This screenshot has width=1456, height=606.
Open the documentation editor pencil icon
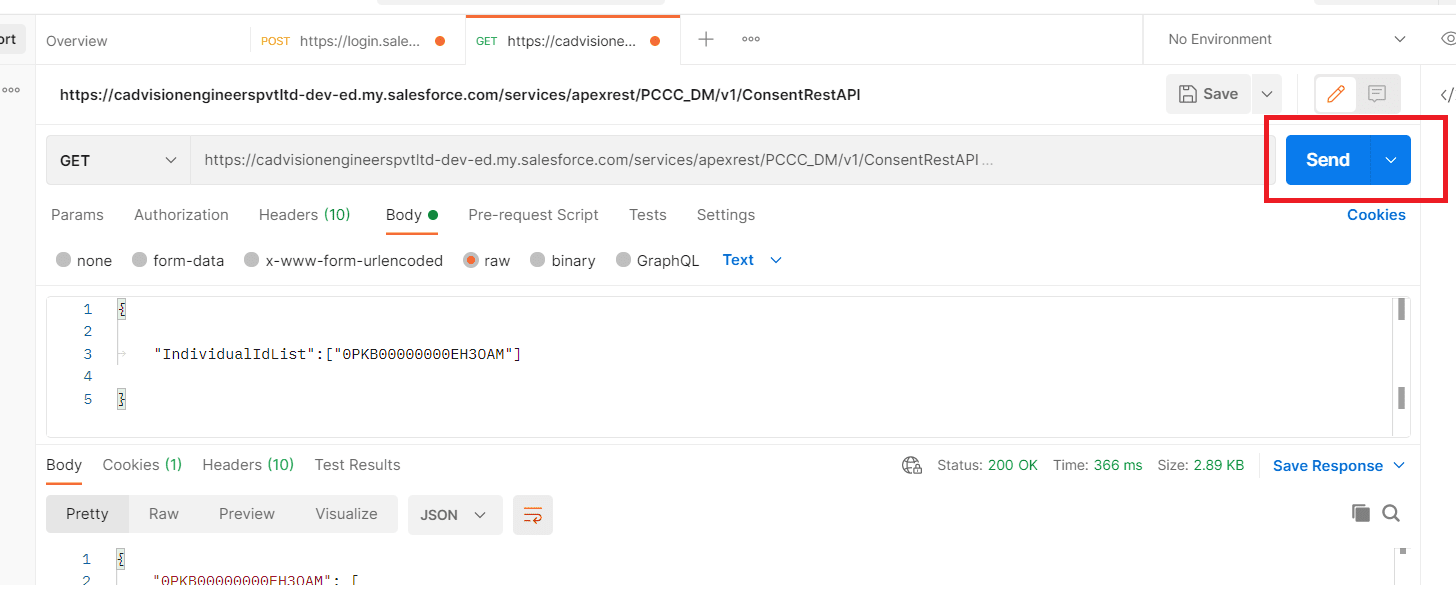[x=1334, y=94]
